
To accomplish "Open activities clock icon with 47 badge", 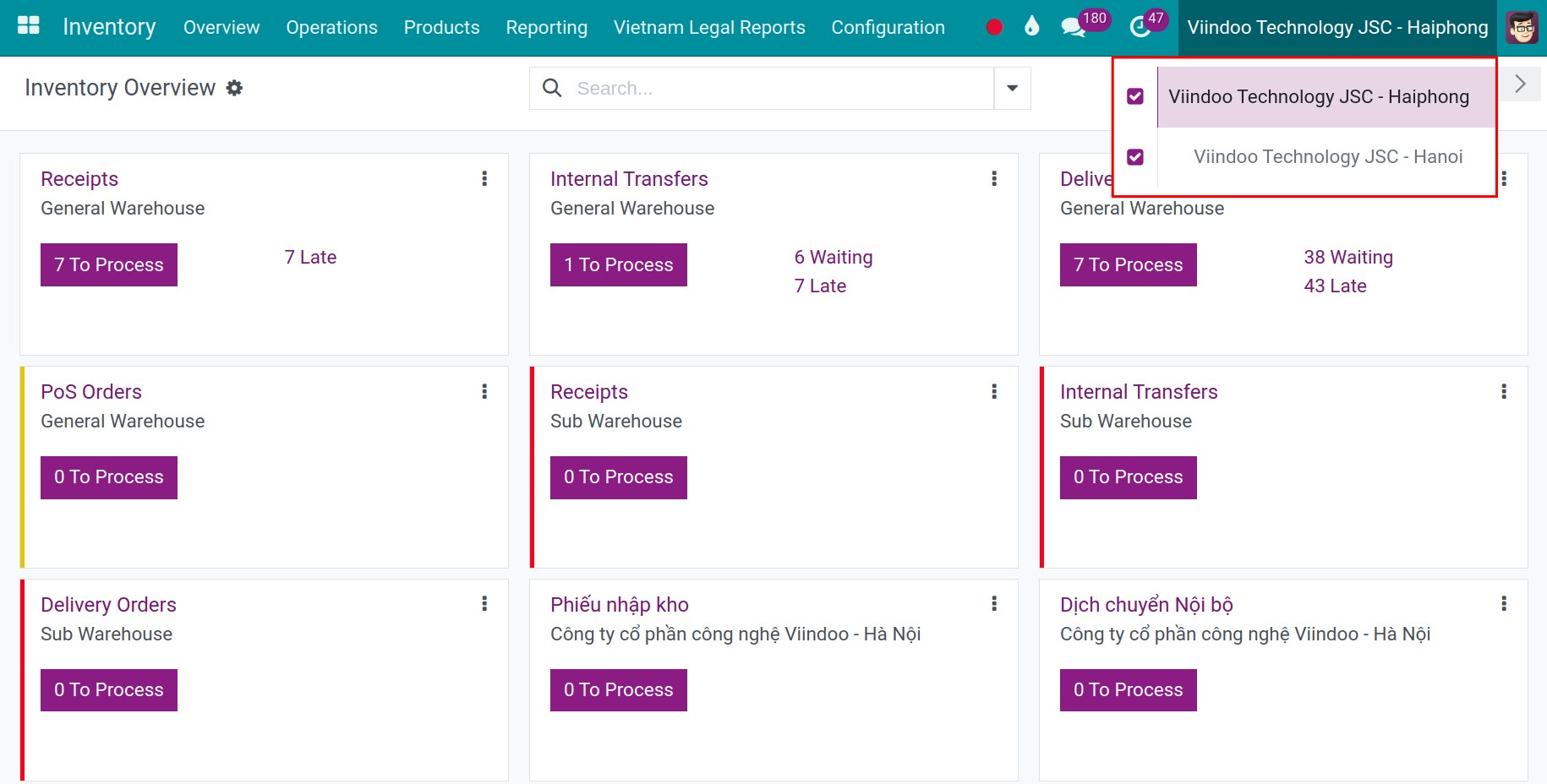I will pos(1140,27).
